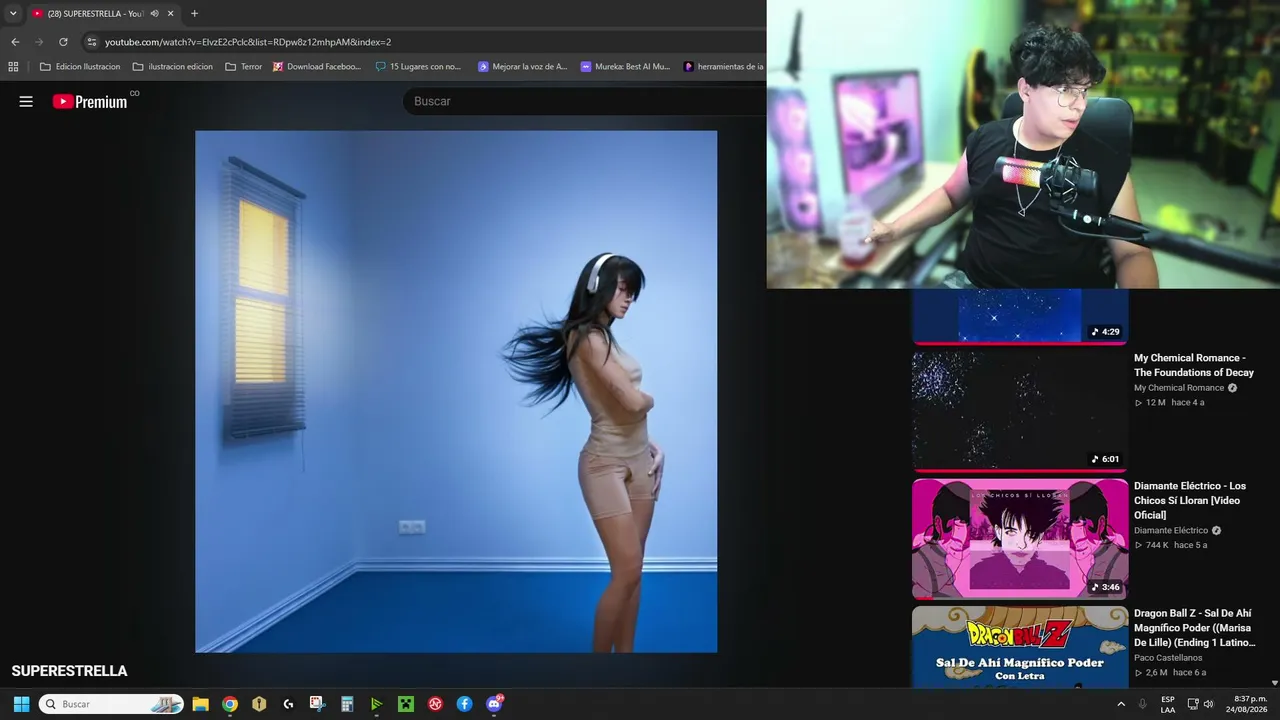1280x720 pixels.
Task: Click '2,6 M hace 6 a' view count text
Action: pyautogui.click(x=1170, y=672)
